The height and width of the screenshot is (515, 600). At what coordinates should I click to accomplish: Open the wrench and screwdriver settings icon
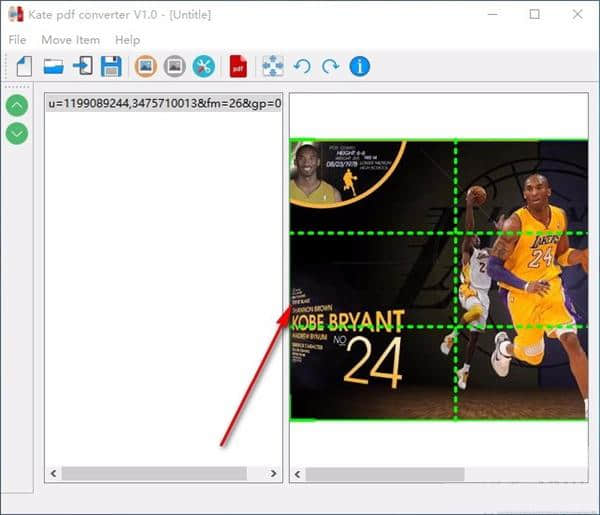coord(204,67)
